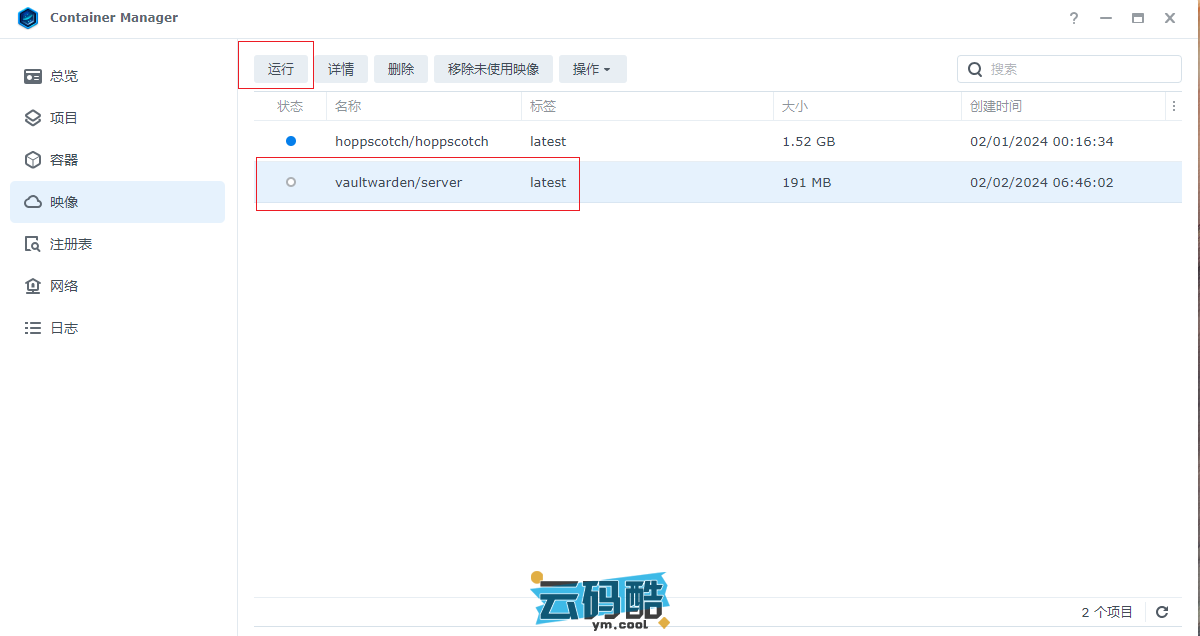
Task: Expand the 操作 dropdown button
Action: click(x=592, y=69)
